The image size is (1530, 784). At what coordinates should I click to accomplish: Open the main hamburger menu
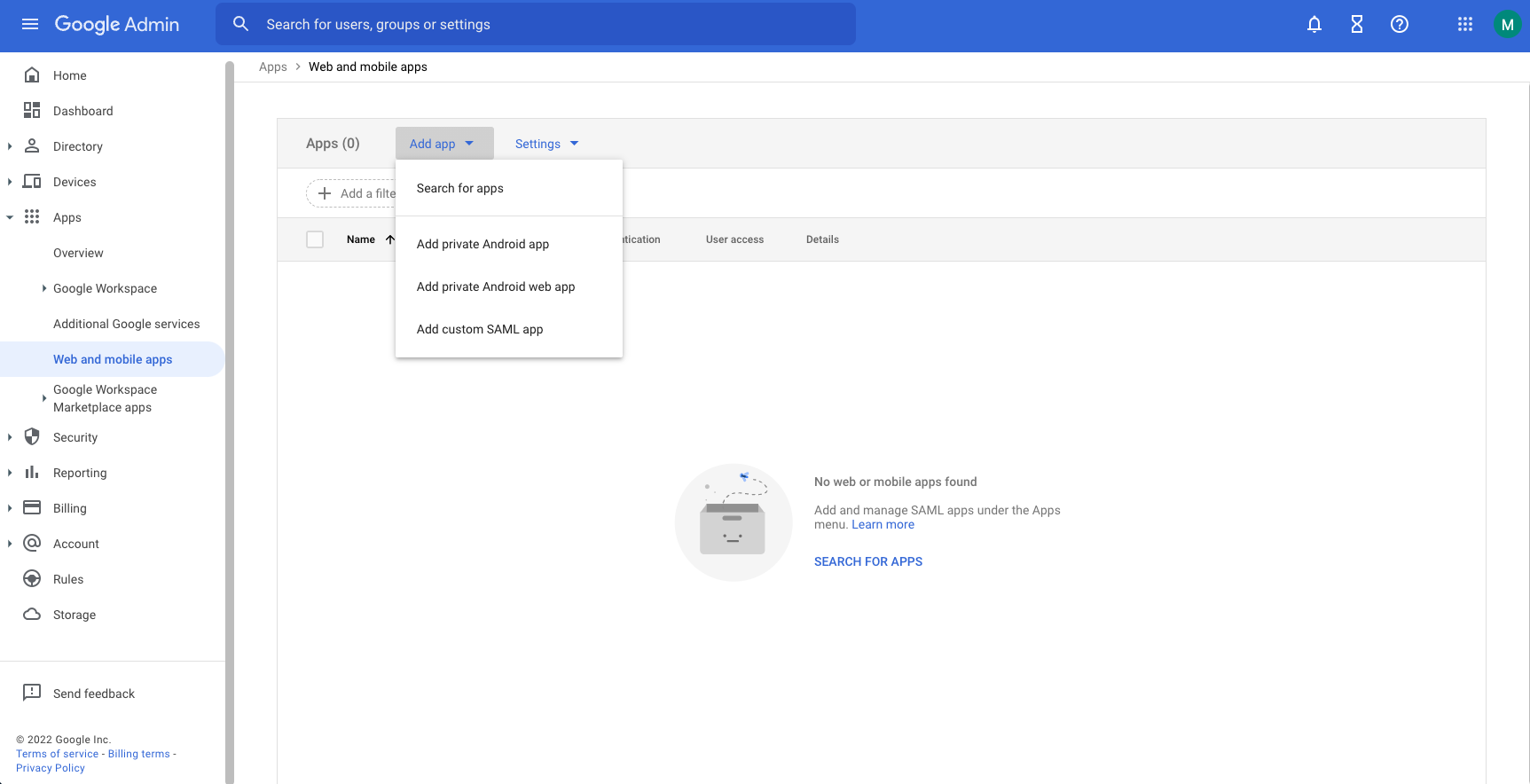pyautogui.click(x=30, y=24)
